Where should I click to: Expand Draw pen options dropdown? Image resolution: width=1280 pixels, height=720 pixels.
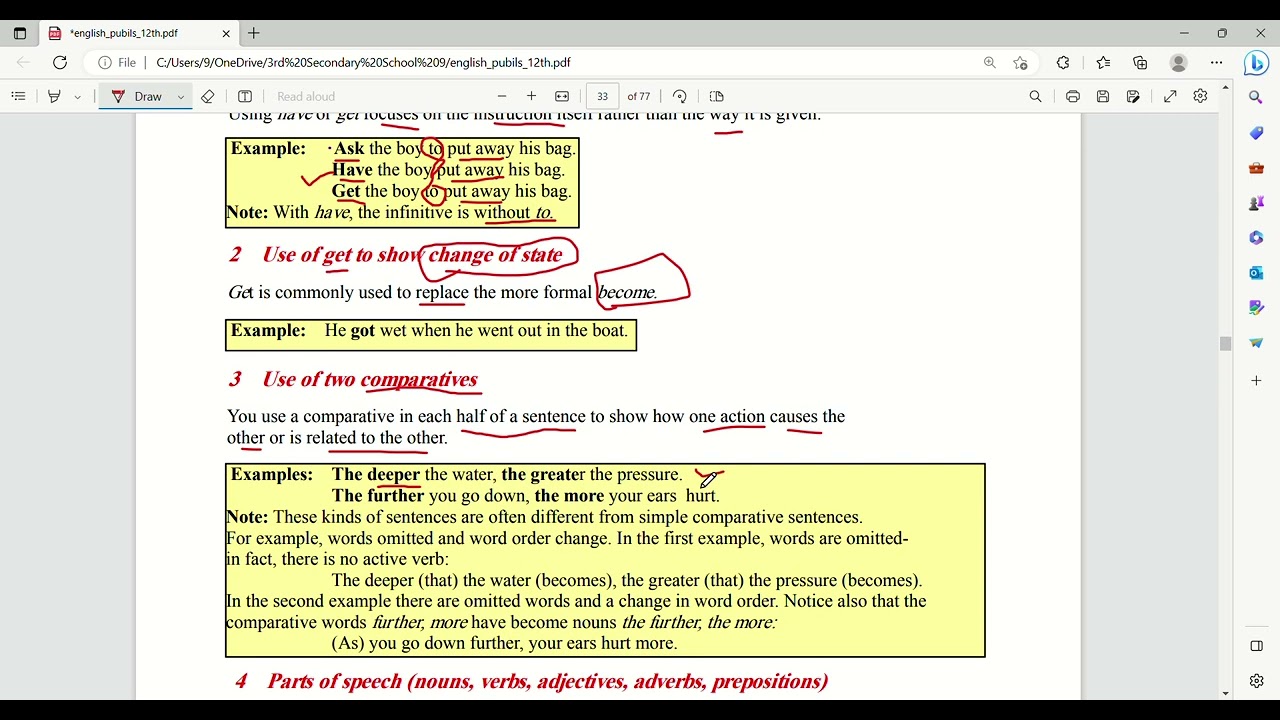pos(181,97)
